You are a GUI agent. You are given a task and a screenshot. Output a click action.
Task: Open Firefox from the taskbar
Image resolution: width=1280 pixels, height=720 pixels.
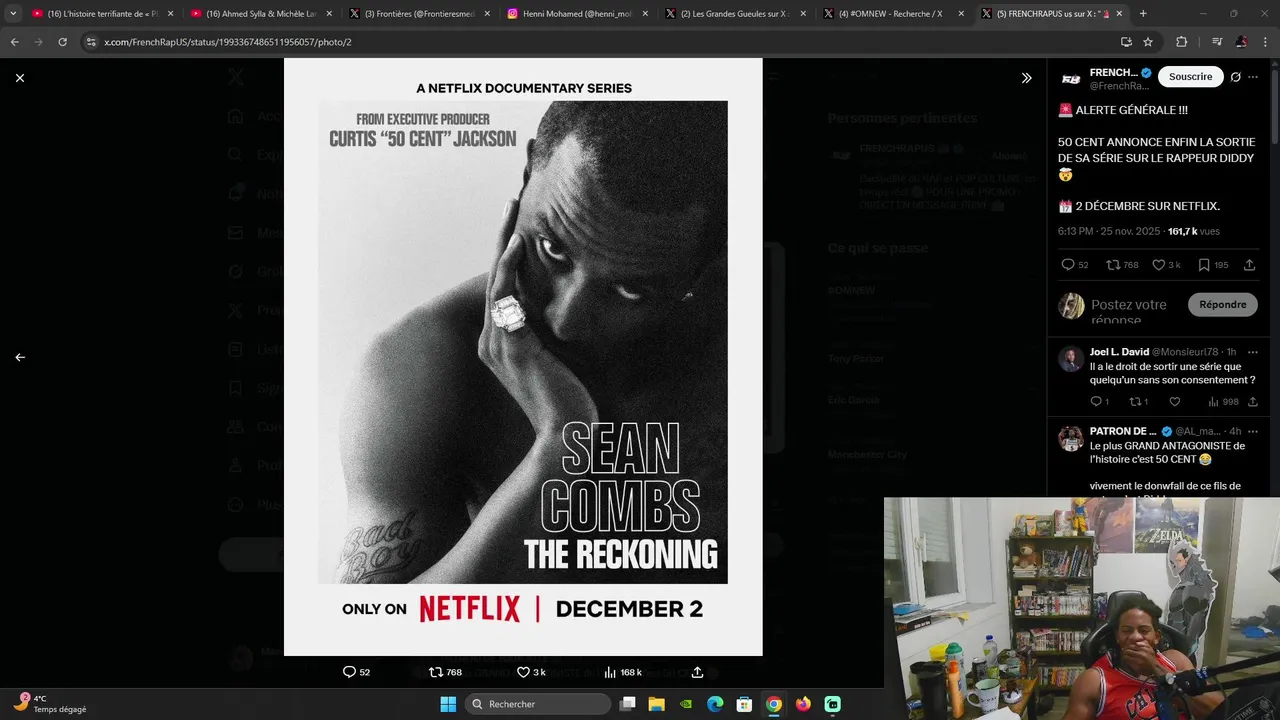pyautogui.click(x=803, y=704)
